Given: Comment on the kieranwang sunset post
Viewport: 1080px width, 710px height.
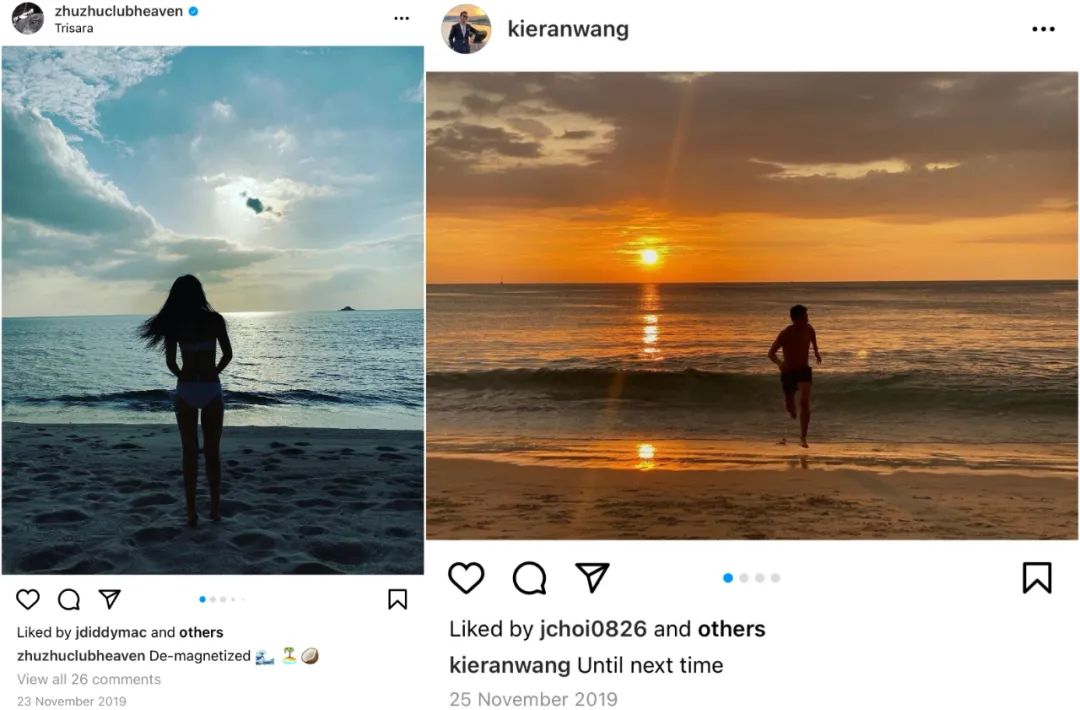Looking at the screenshot, I should coord(529,577).
